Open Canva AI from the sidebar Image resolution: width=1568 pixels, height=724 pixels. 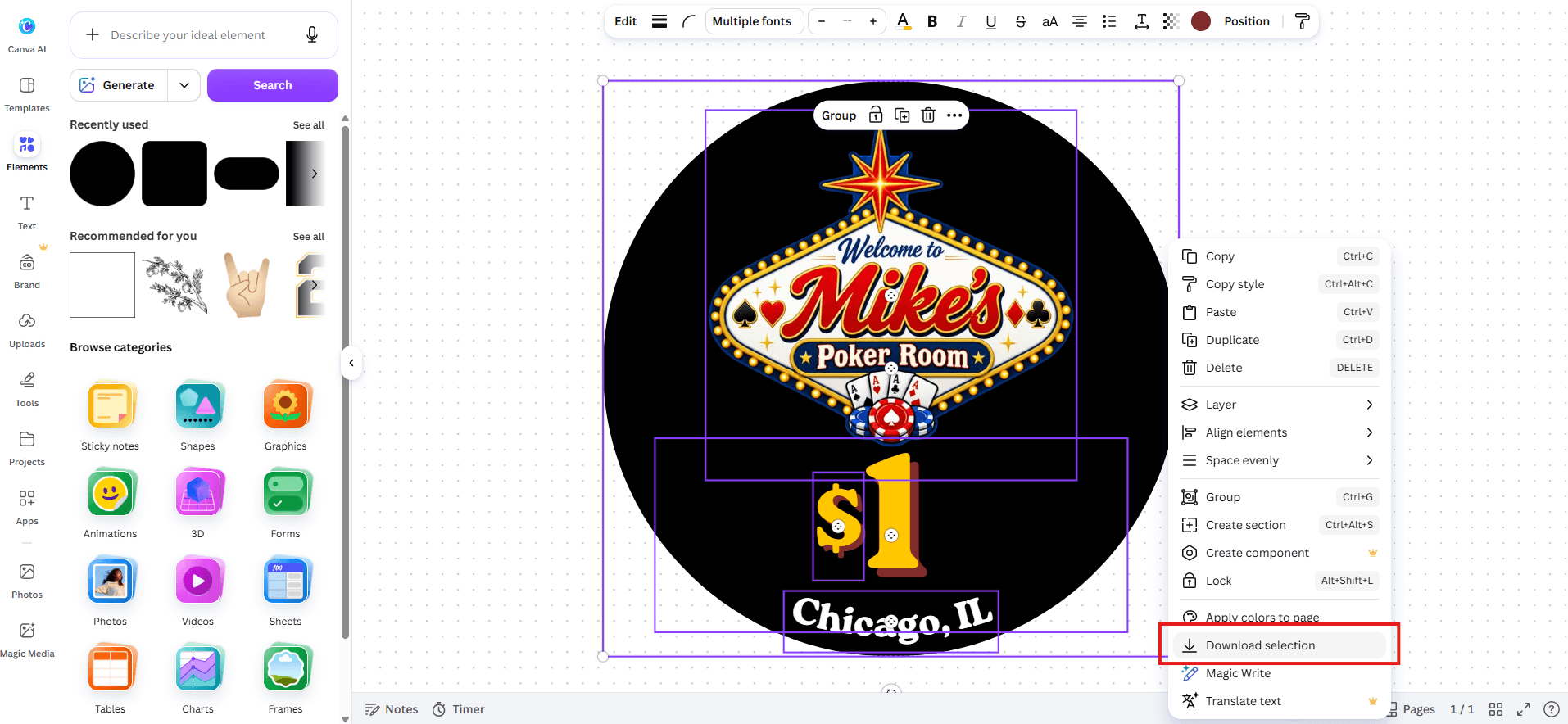click(27, 35)
